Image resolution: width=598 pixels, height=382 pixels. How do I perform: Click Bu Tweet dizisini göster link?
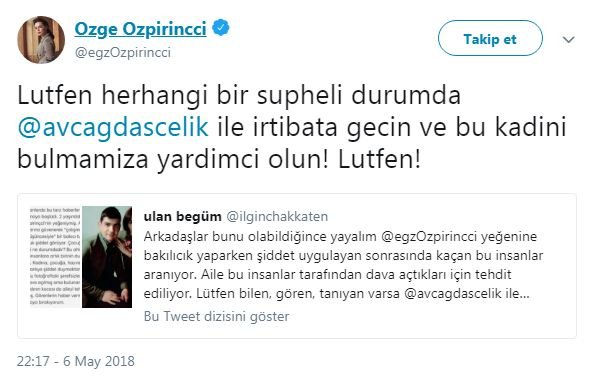(216, 316)
